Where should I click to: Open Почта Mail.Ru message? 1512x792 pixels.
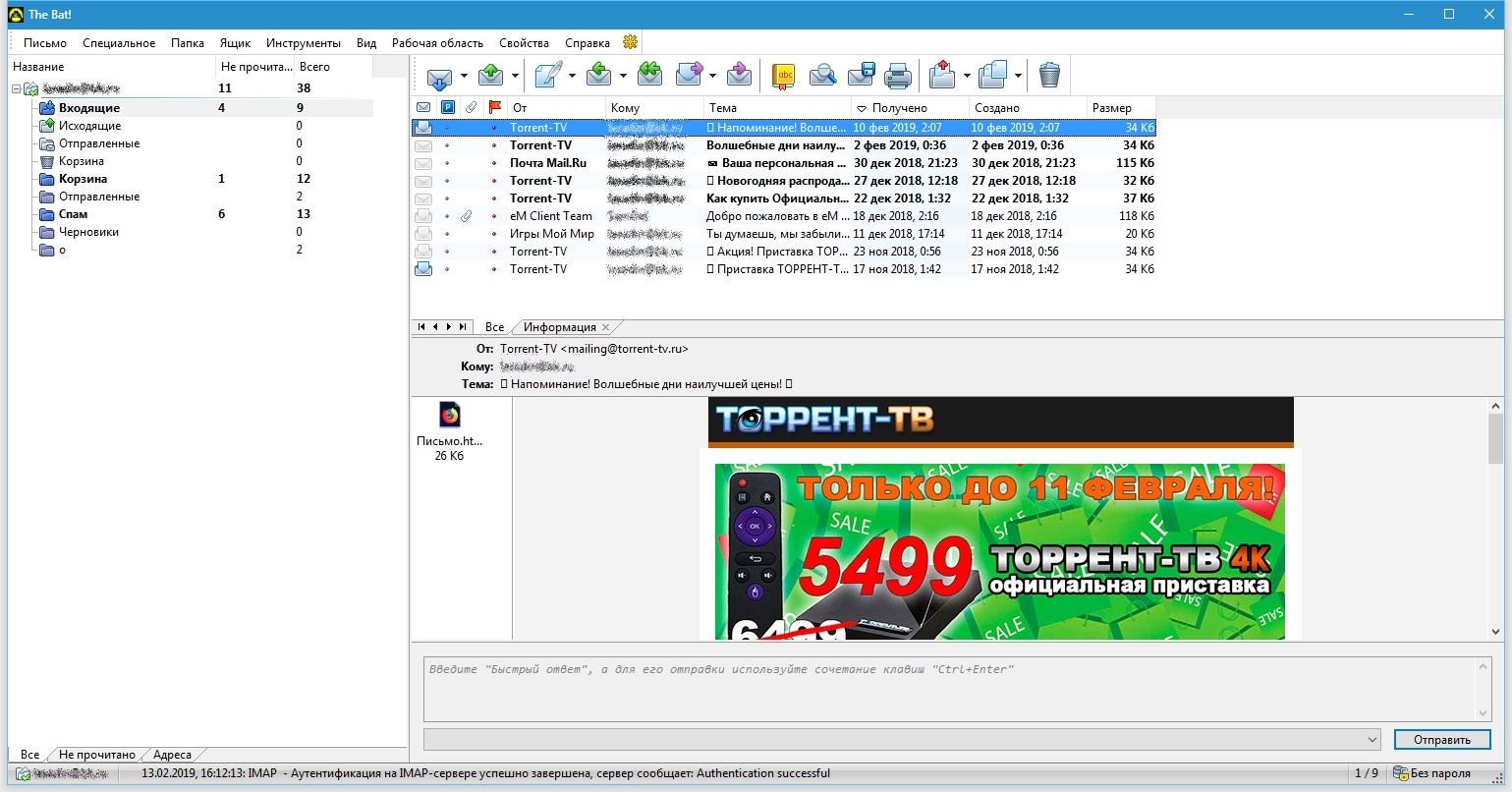[784, 163]
